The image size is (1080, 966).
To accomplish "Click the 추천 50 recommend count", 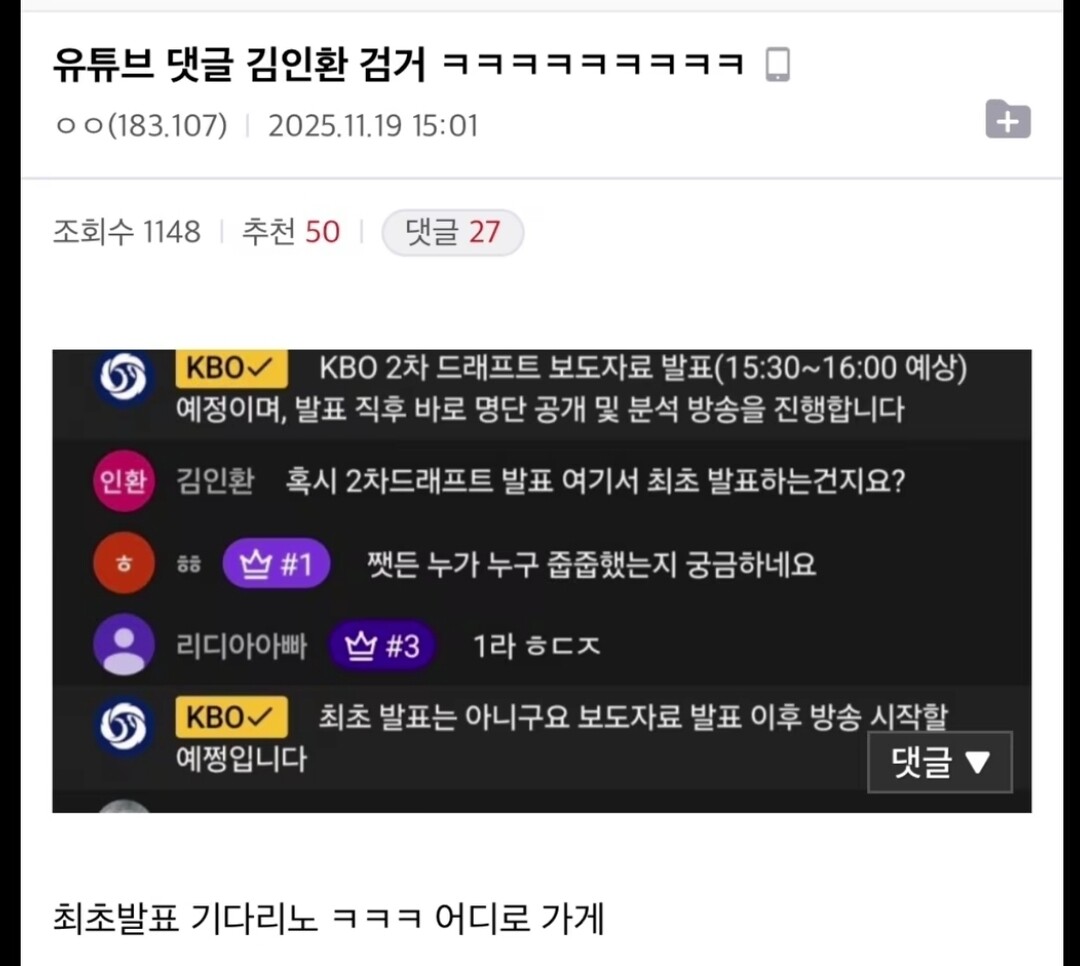I will click(x=291, y=232).
